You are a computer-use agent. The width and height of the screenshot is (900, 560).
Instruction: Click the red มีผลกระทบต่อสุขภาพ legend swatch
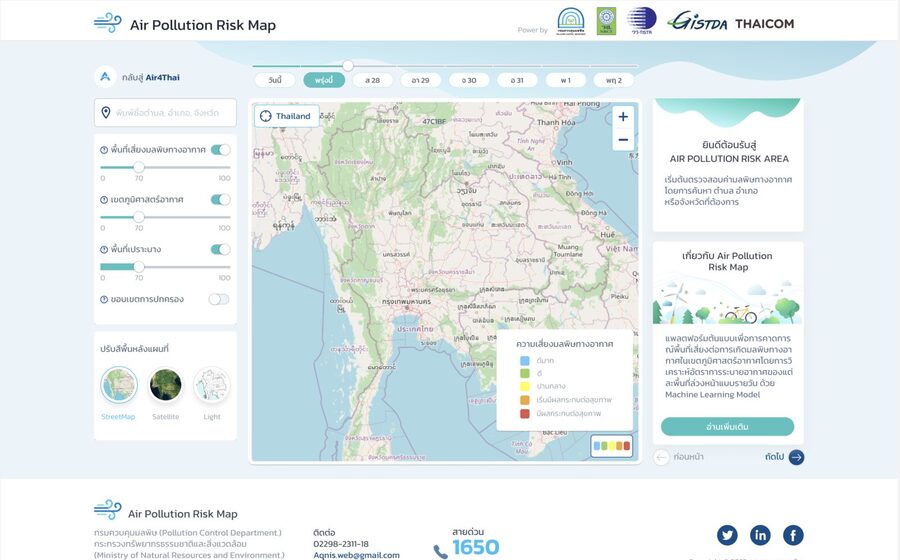(524, 414)
